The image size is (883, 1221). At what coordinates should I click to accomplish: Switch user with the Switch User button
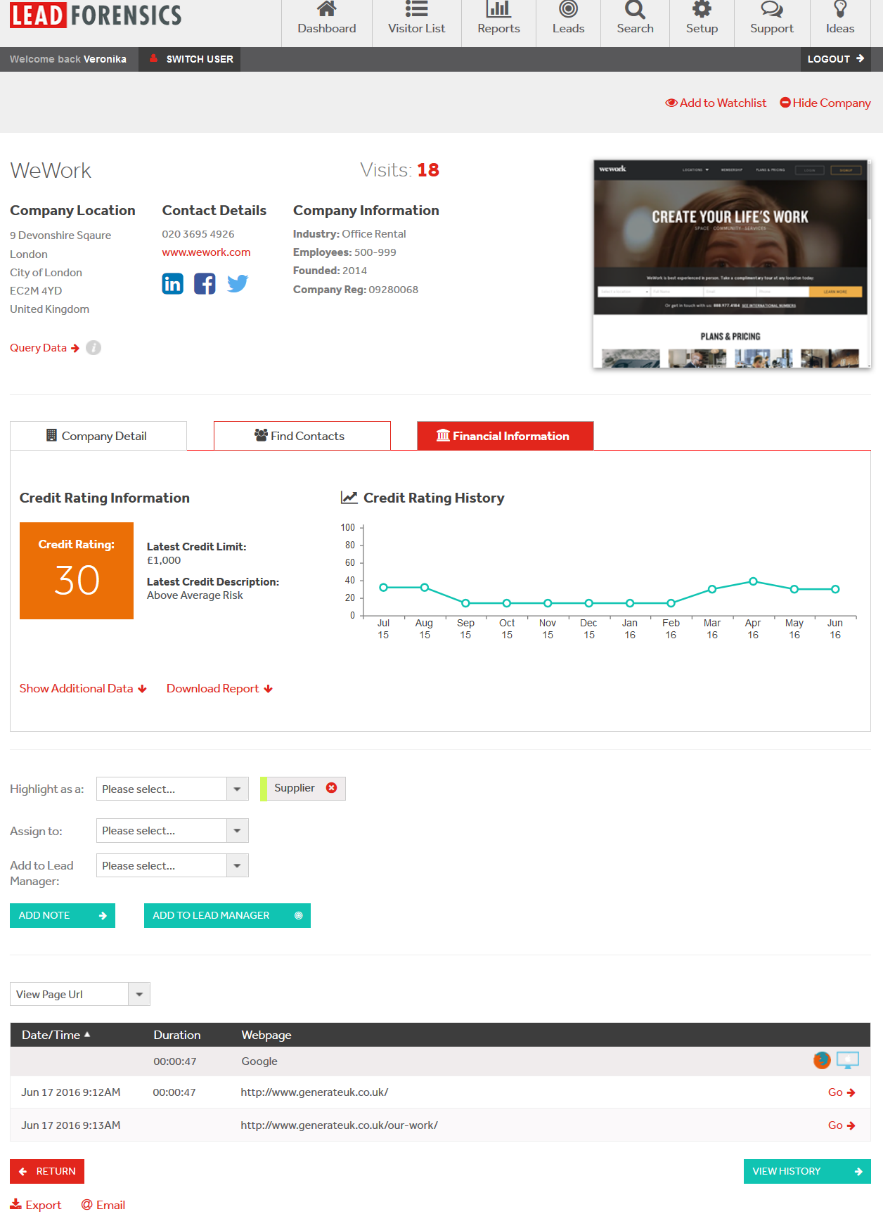coord(190,59)
